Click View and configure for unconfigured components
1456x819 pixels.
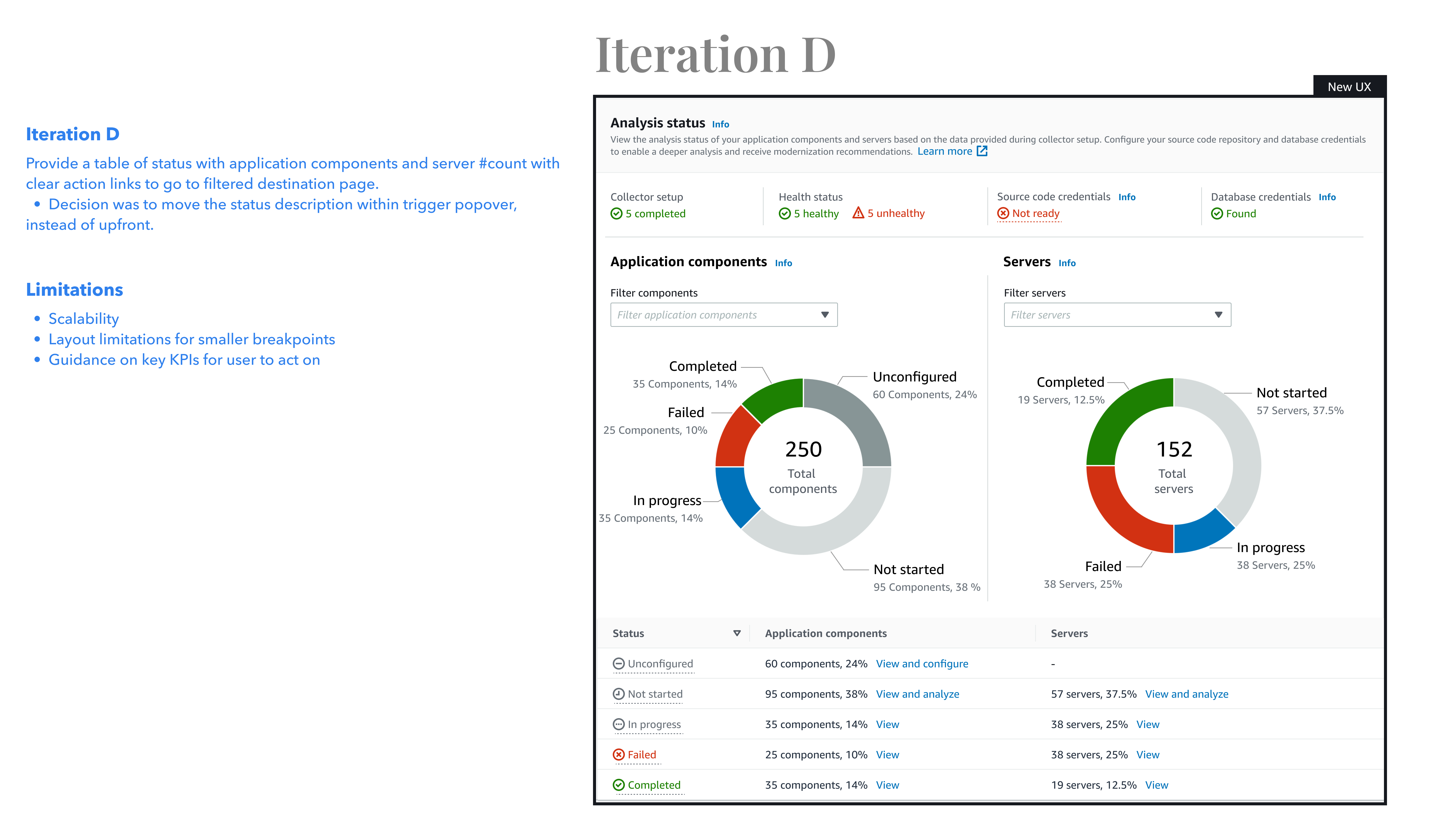[x=921, y=664]
